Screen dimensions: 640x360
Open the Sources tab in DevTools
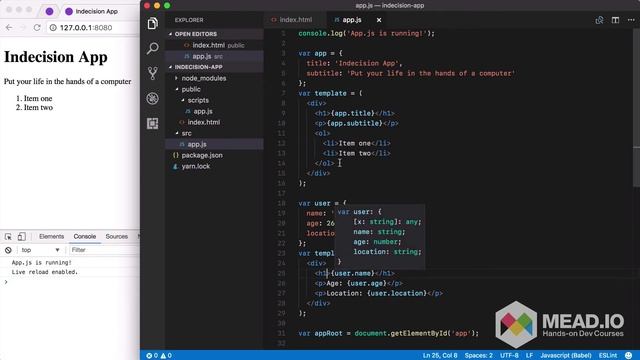tap(117, 236)
